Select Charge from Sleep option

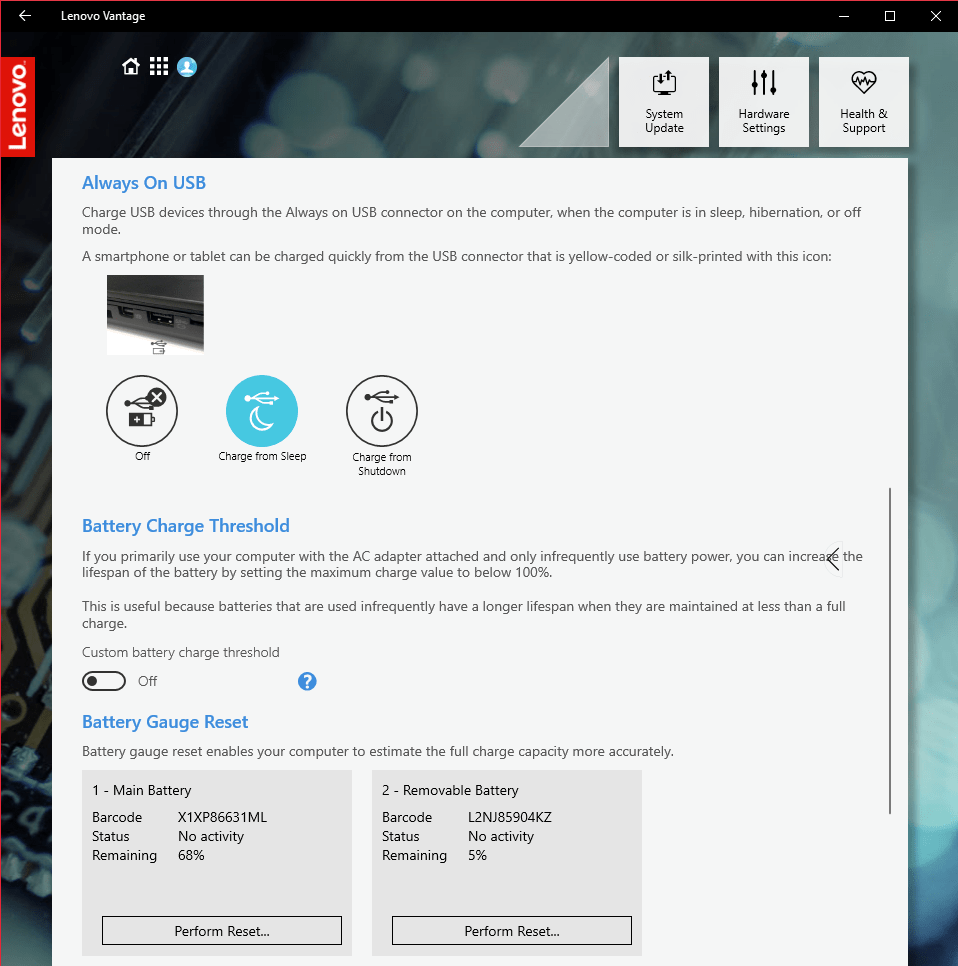(262, 411)
